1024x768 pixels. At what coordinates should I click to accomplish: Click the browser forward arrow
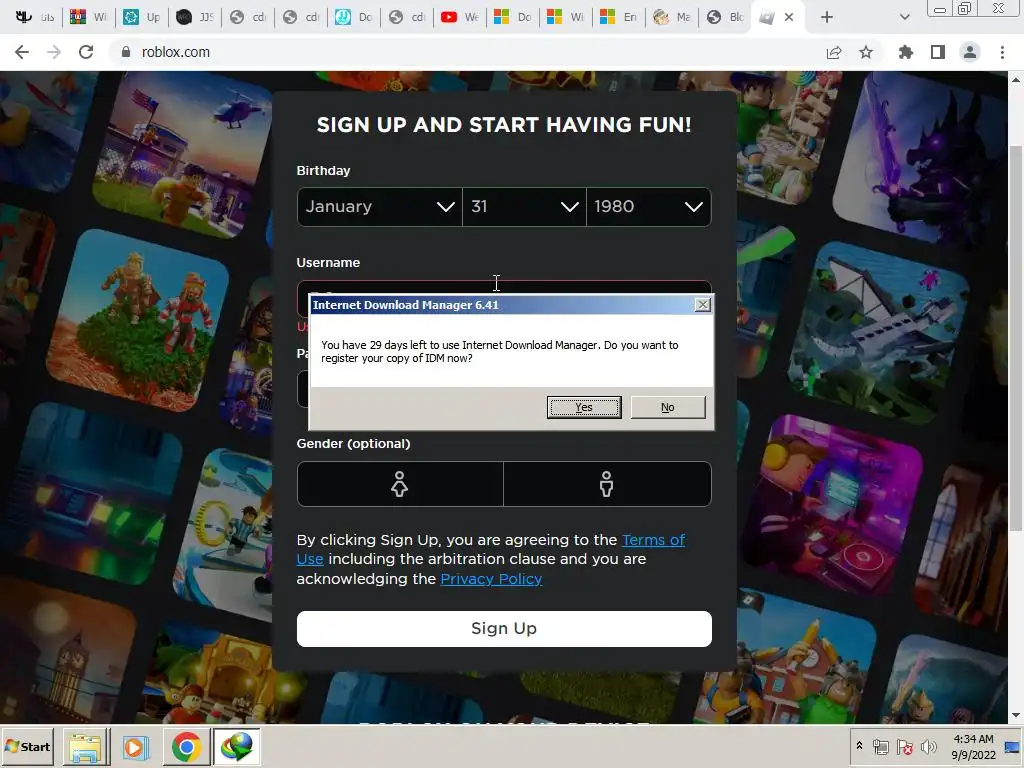click(x=54, y=52)
